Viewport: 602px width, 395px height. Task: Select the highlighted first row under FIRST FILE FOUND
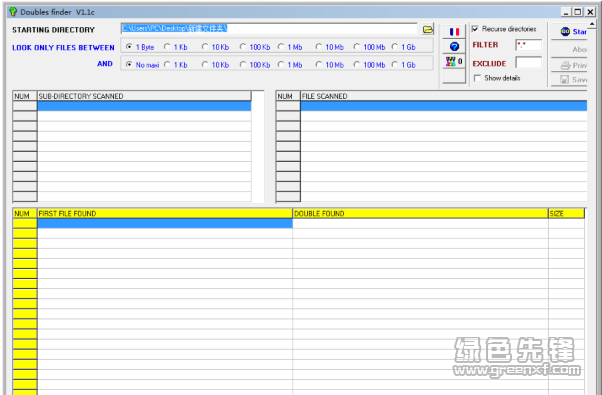[x=165, y=223]
